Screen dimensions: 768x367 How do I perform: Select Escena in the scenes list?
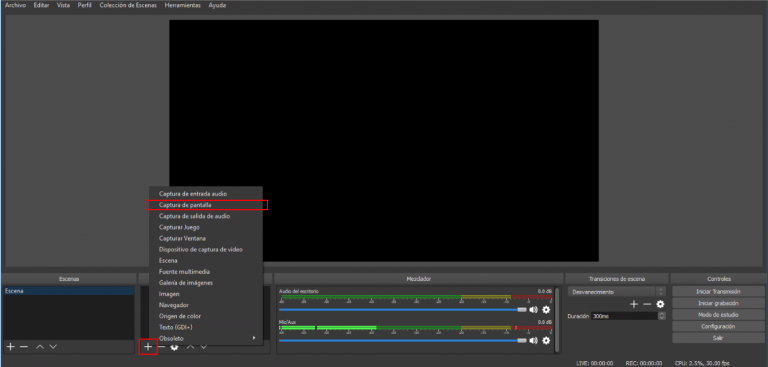69,291
